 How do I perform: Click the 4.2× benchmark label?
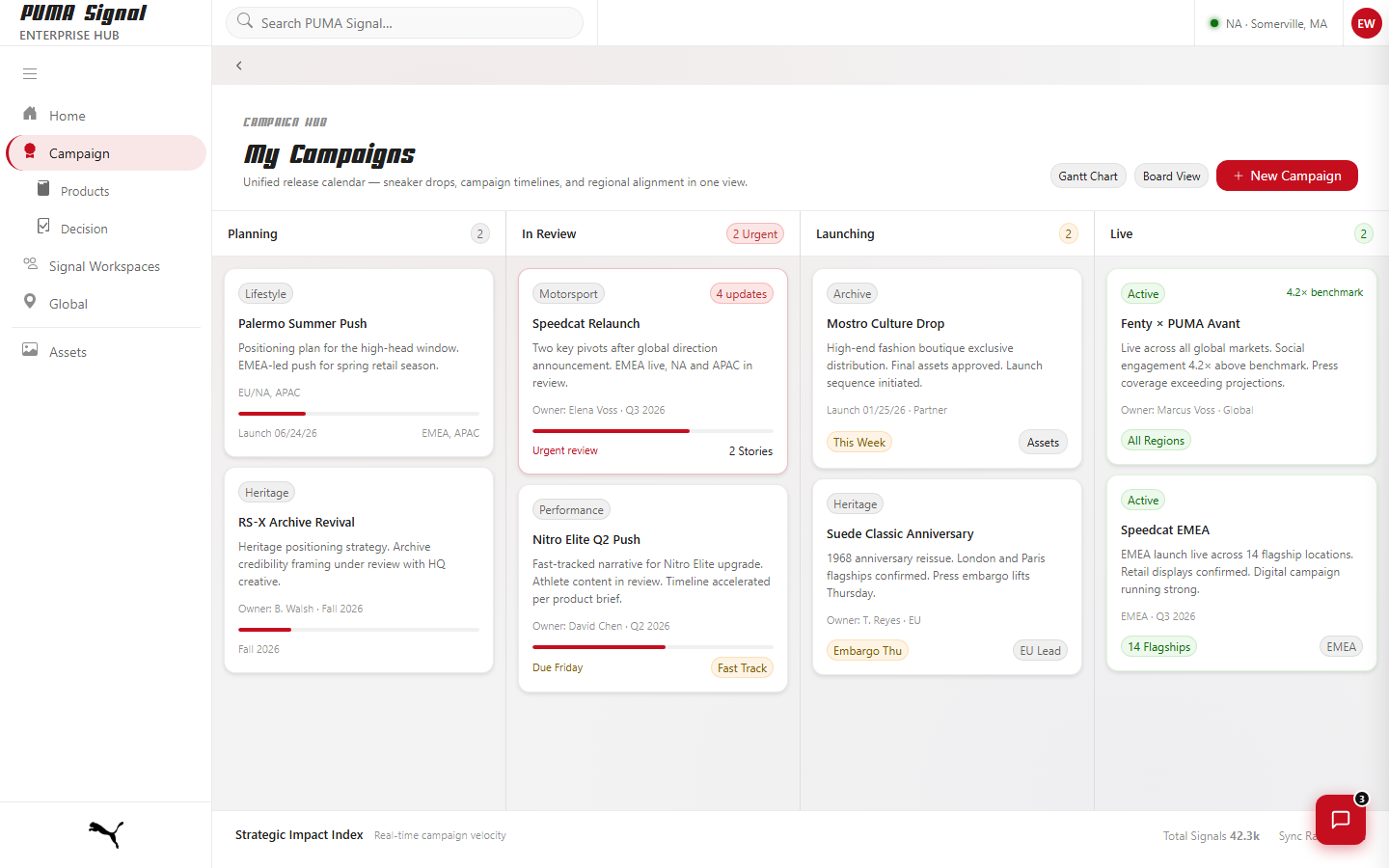[1324, 292]
